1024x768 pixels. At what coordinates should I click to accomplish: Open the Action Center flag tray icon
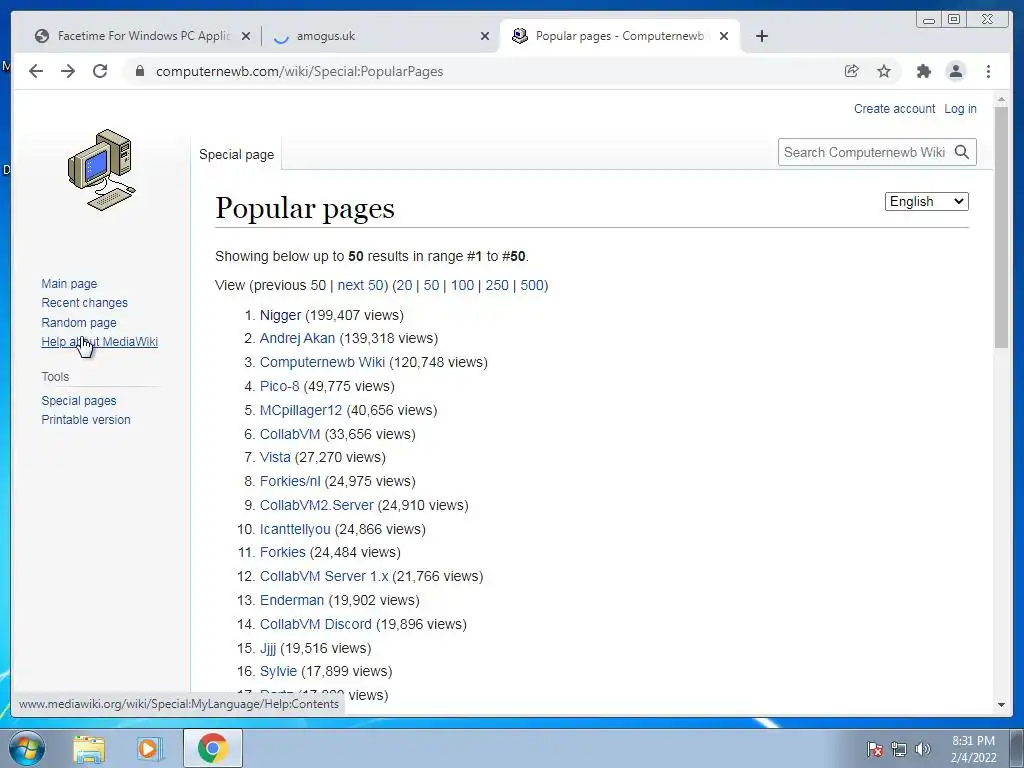click(874, 749)
